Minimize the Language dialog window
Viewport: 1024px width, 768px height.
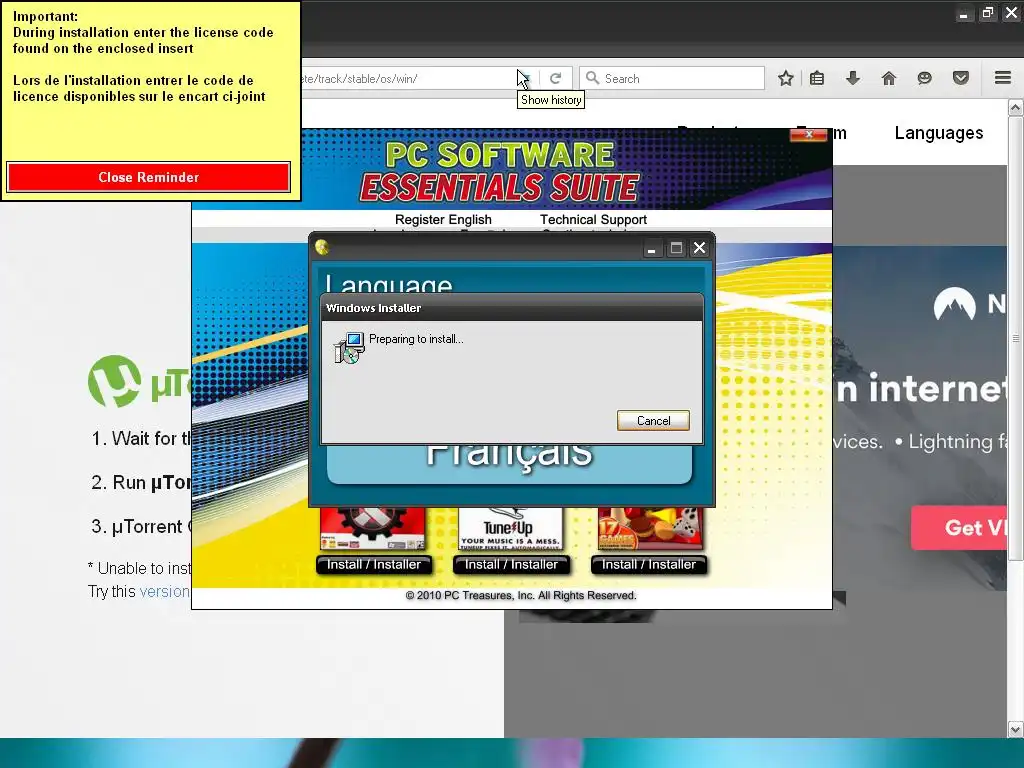click(x=651, y=248)
